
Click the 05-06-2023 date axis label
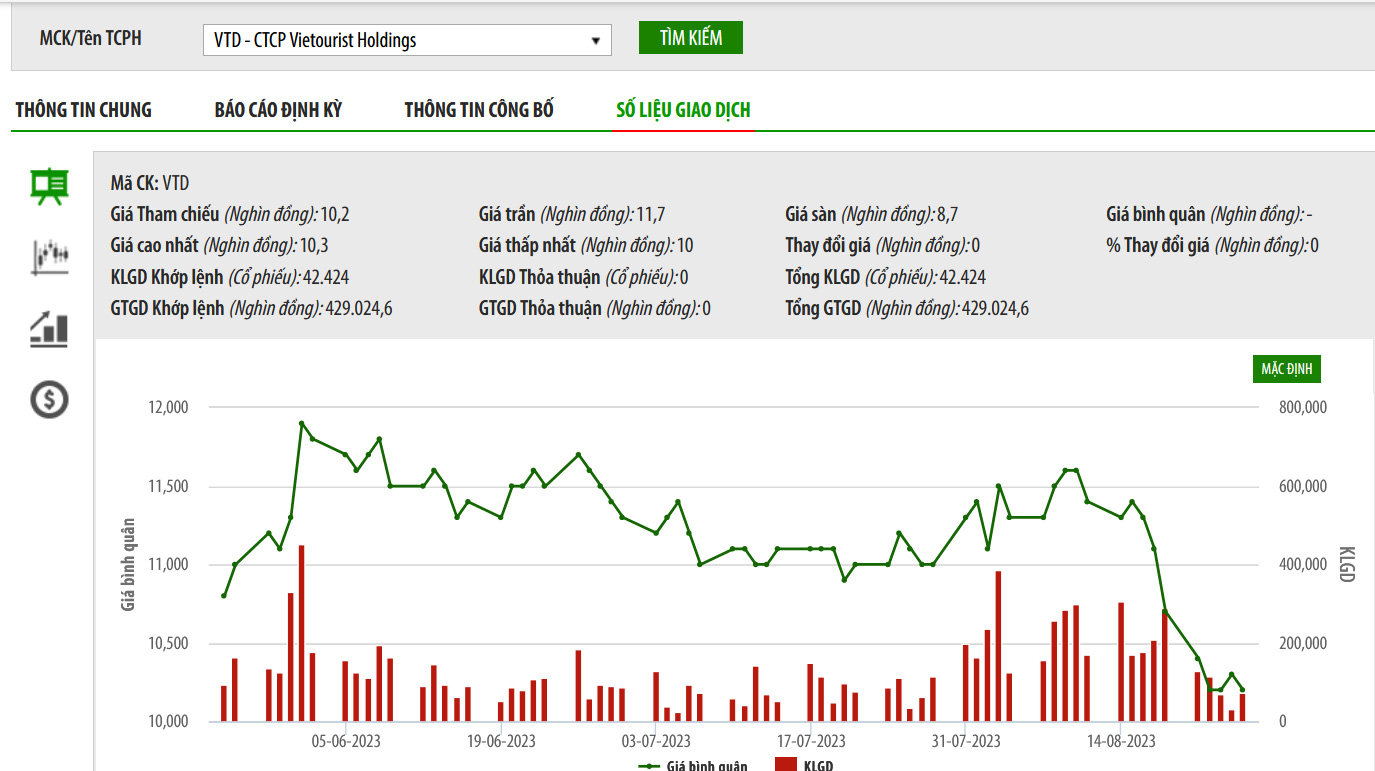tap(346, 741)
